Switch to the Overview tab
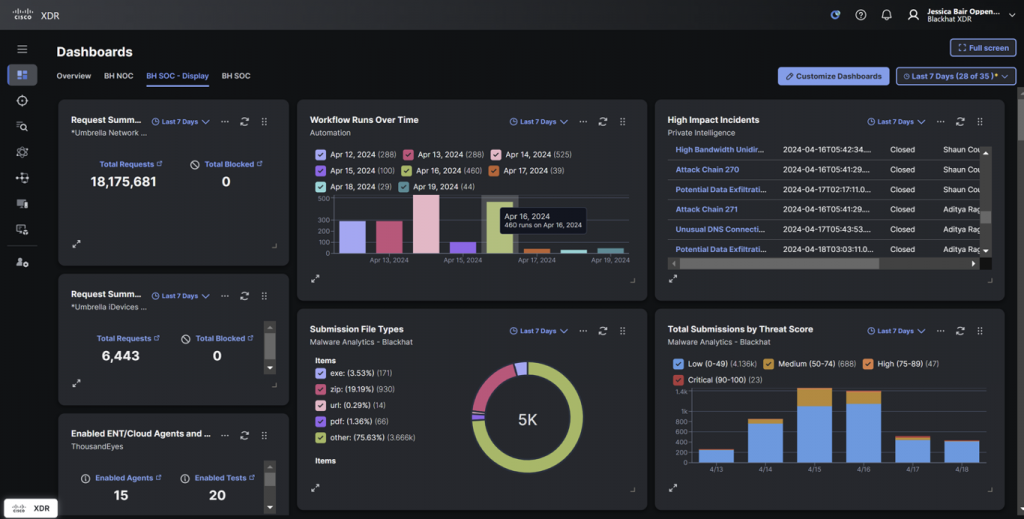Image resolution: width=1024 pixels, height=519 pixels. (74, 76)
